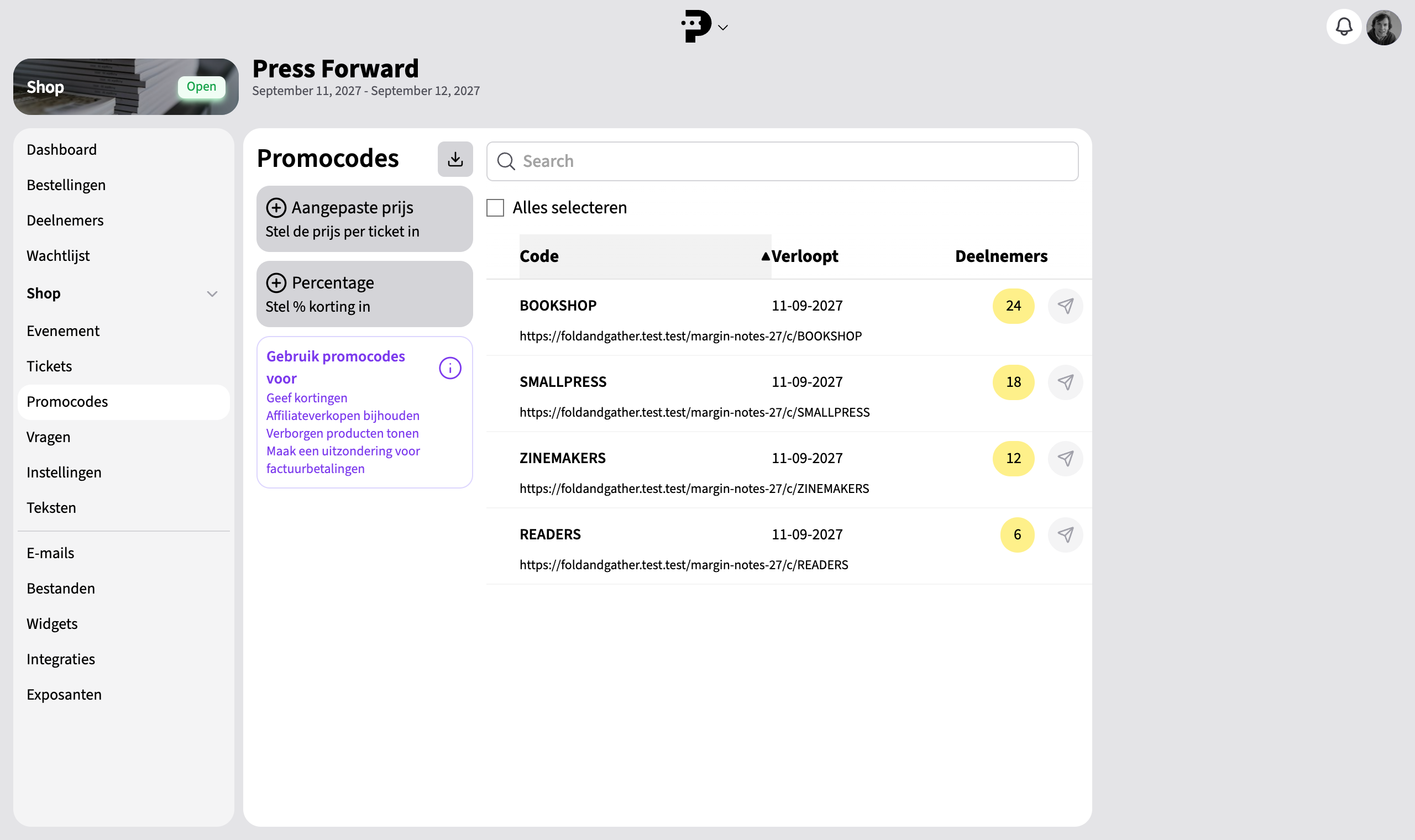Send the BOOKSHOP promocode via paper plane icon
The image size is (1415, 840).
tap(1065, 306)
